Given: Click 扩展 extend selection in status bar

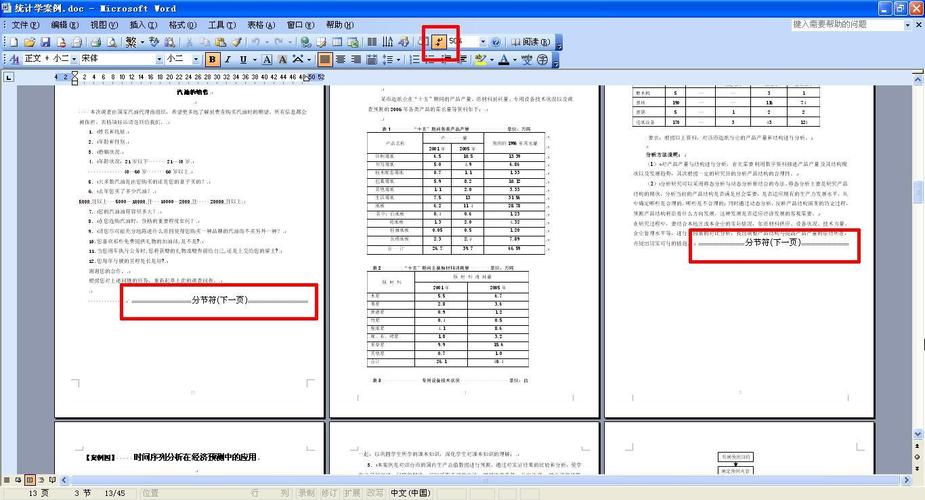Looking at the screenshot, I should (x=352, y=493).
